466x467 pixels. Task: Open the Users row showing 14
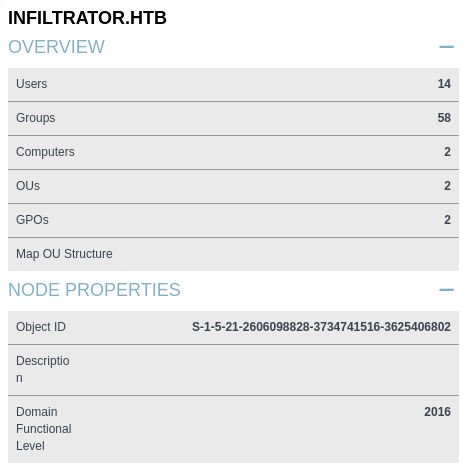tap(233, 84)
